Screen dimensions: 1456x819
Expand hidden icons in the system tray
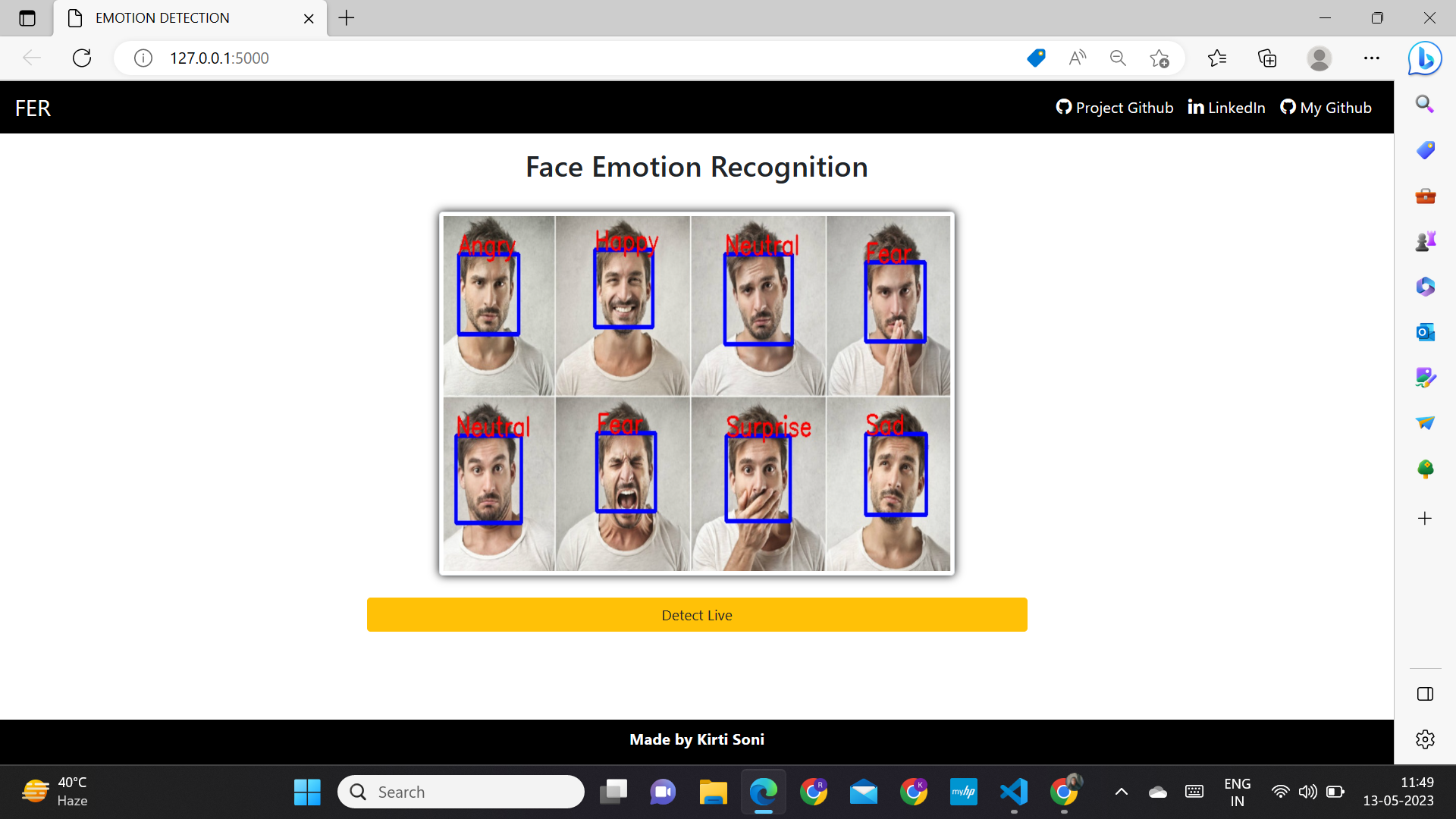click(x=1122, y=791)
